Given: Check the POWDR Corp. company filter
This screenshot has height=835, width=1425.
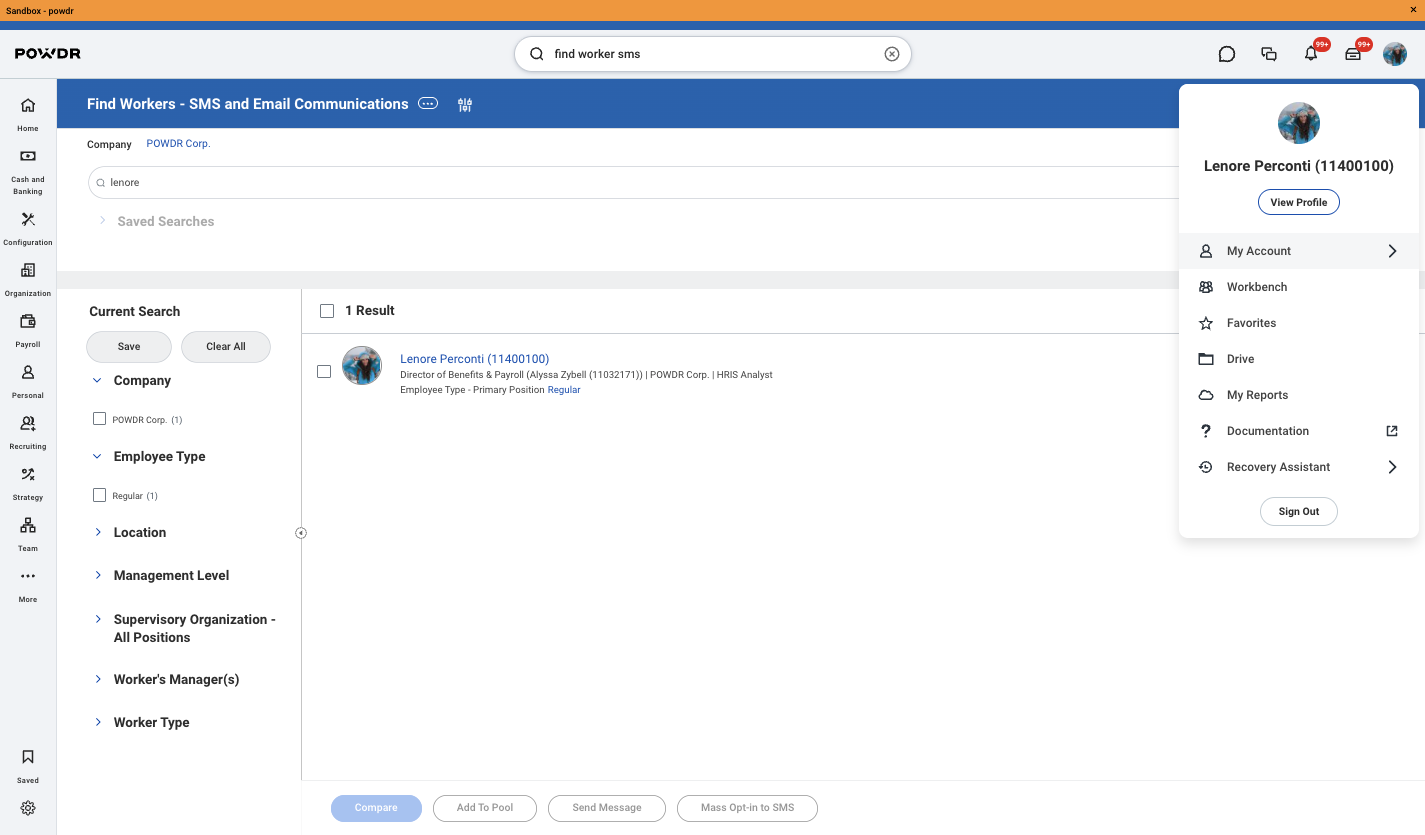Looking at the screenshot, I should (x=99, y=419).
